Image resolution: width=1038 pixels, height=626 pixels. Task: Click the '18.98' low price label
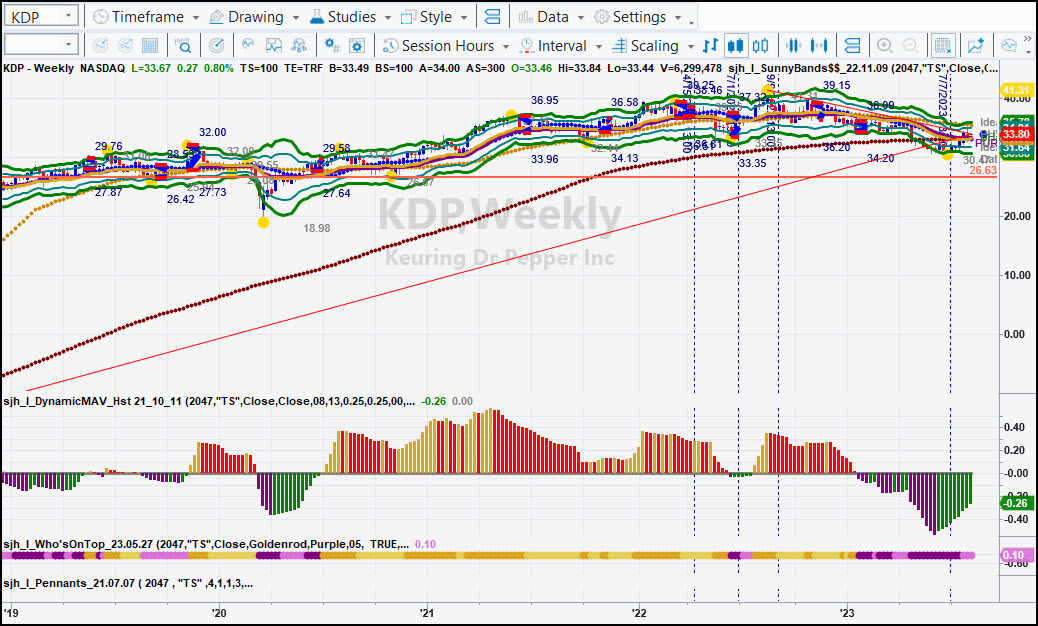[316, 228]
